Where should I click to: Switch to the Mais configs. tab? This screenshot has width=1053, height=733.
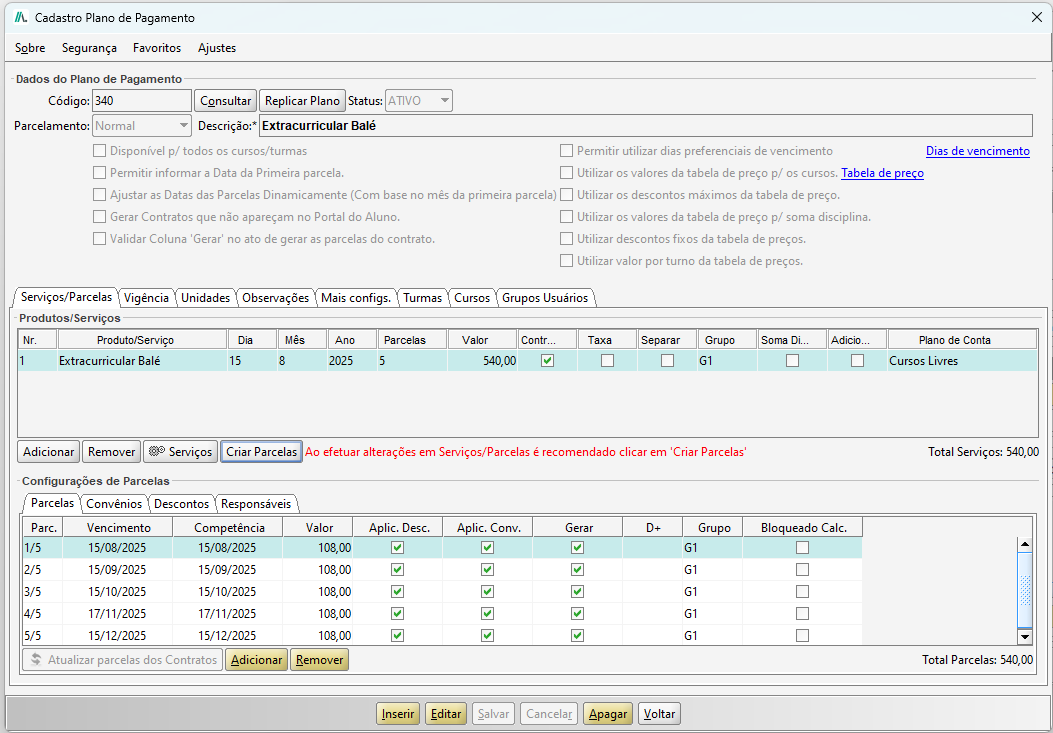coord(356,298)
